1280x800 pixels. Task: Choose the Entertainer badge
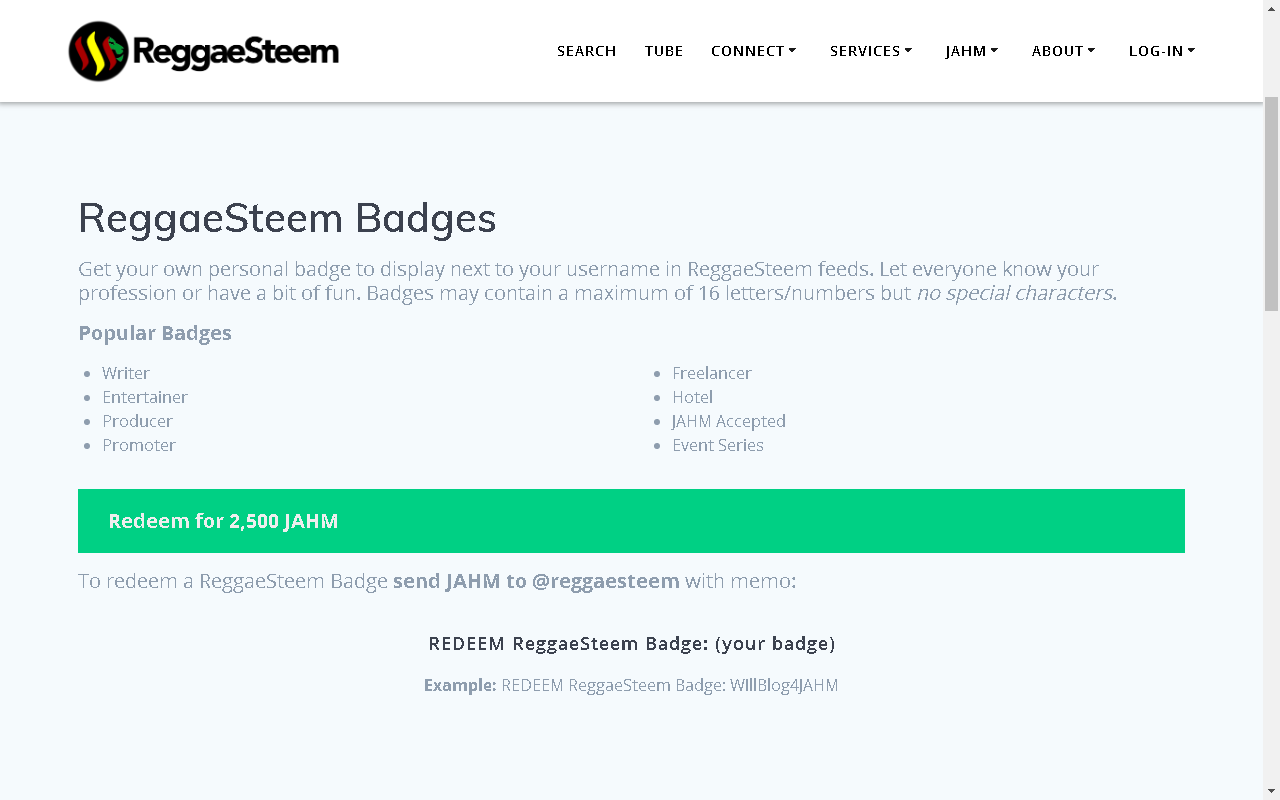(x=145, y=396)
